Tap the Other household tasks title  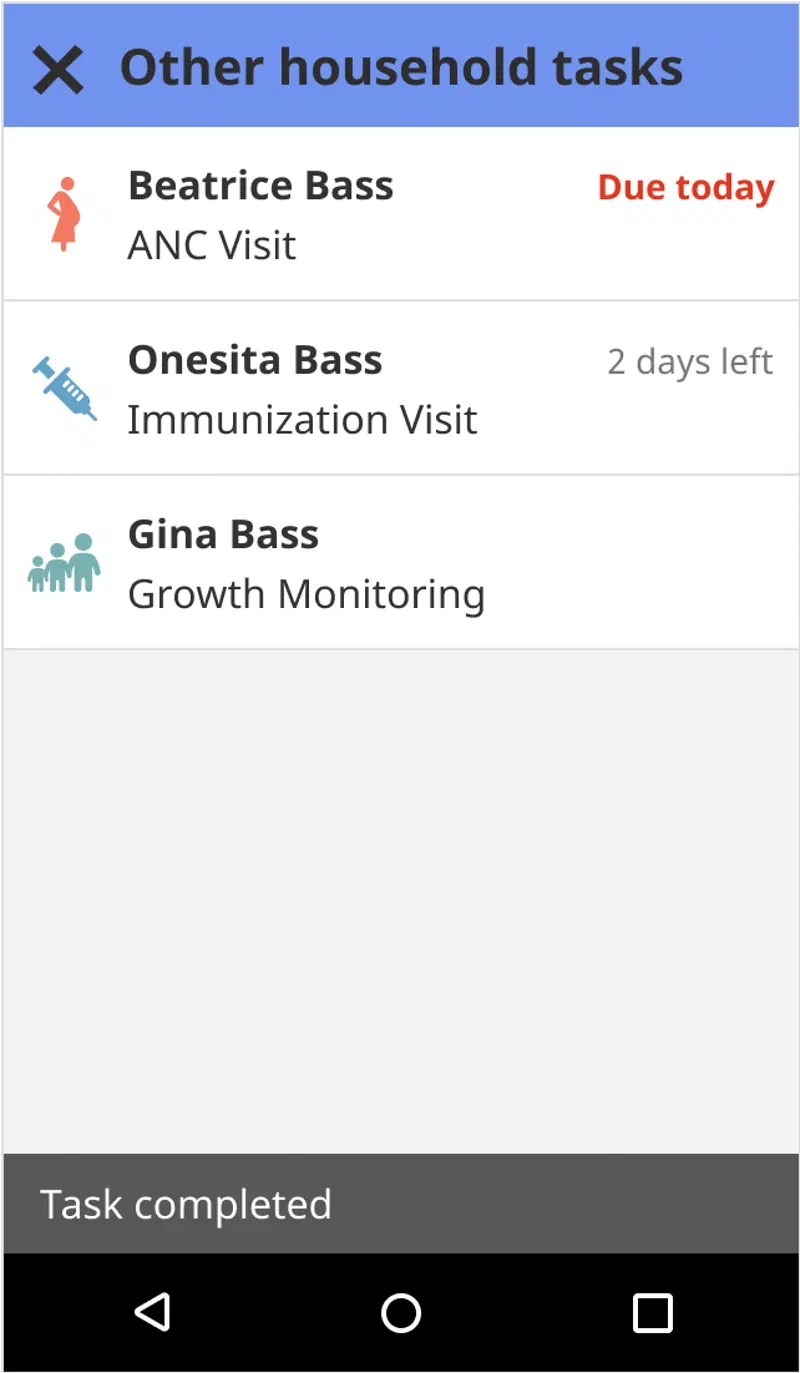[401, 68]
